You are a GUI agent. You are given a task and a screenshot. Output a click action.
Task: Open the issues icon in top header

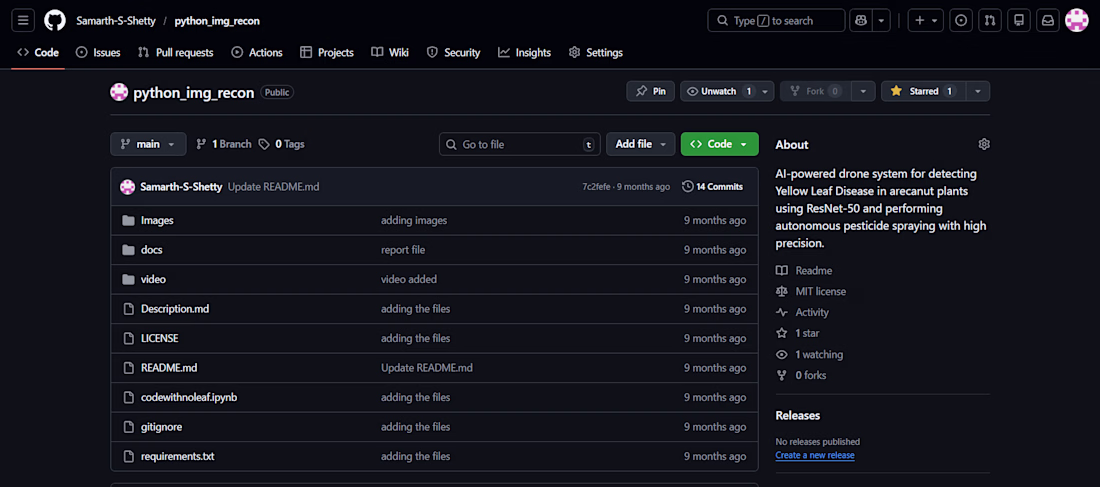(961, 20)
